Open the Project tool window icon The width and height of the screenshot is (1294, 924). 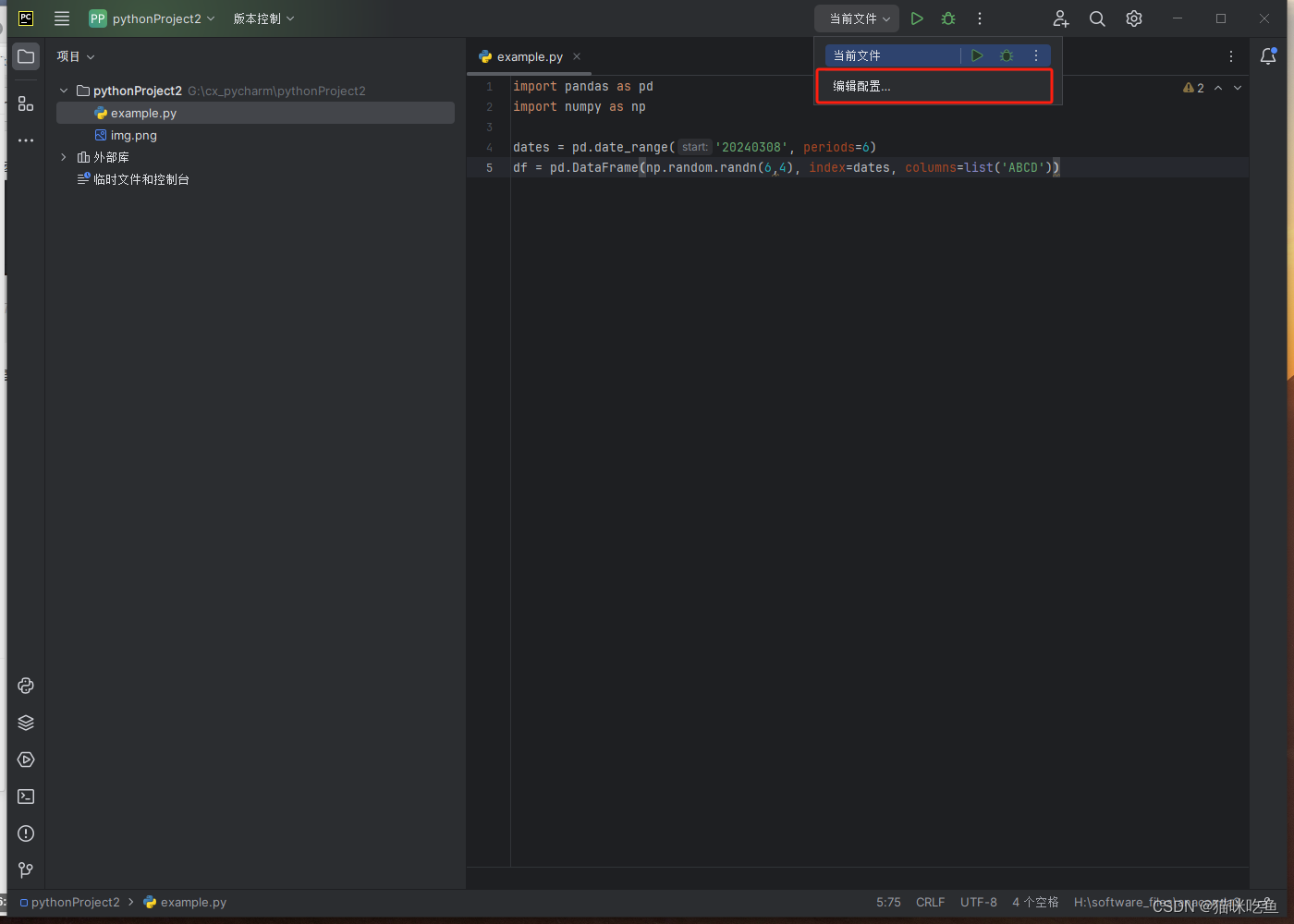26,56
